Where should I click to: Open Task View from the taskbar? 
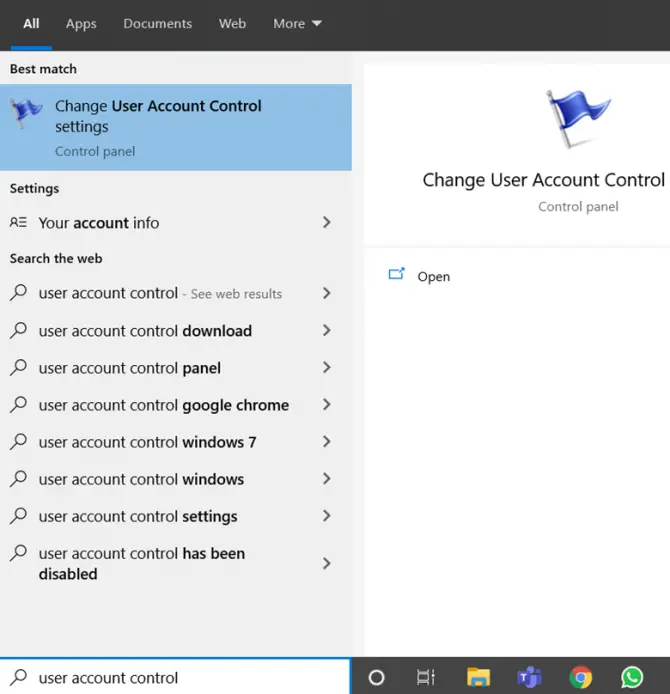pos(426,677)
